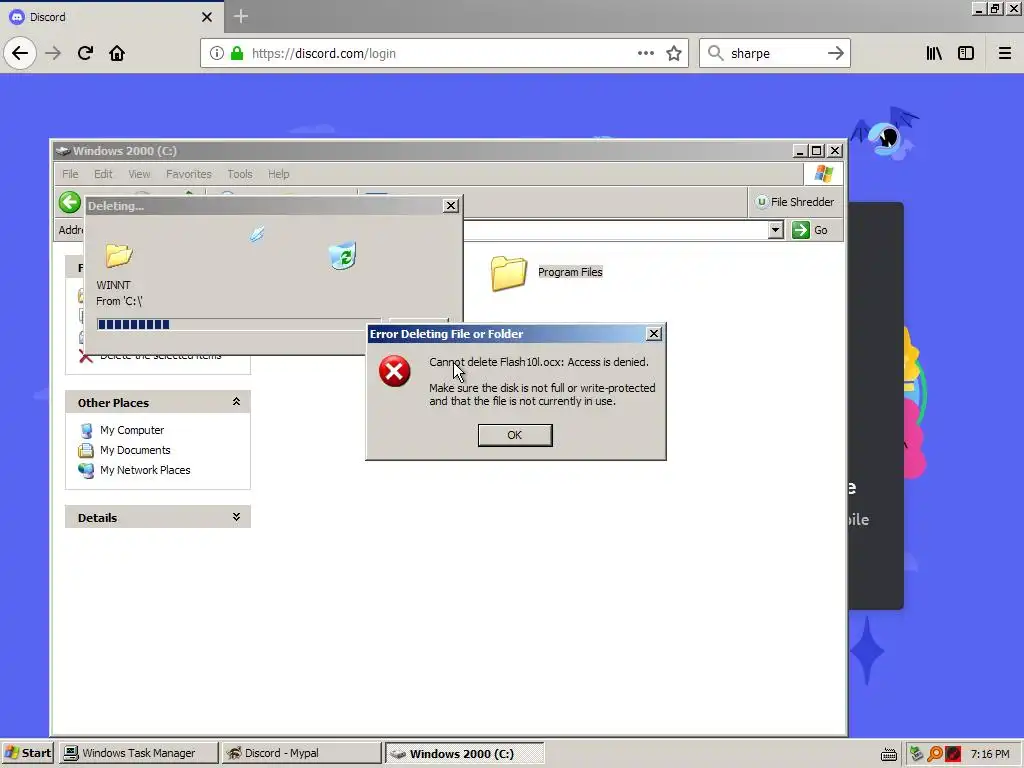The height and width of the screenshot is (768, 1024).
Task: Open site information icon in address bar
Action: click(216, 53)
